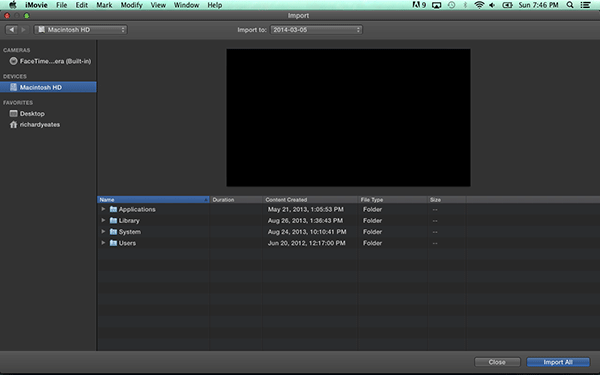Expand the System folder triangle
The image size is (600, 375).
[x=103, y=232]
